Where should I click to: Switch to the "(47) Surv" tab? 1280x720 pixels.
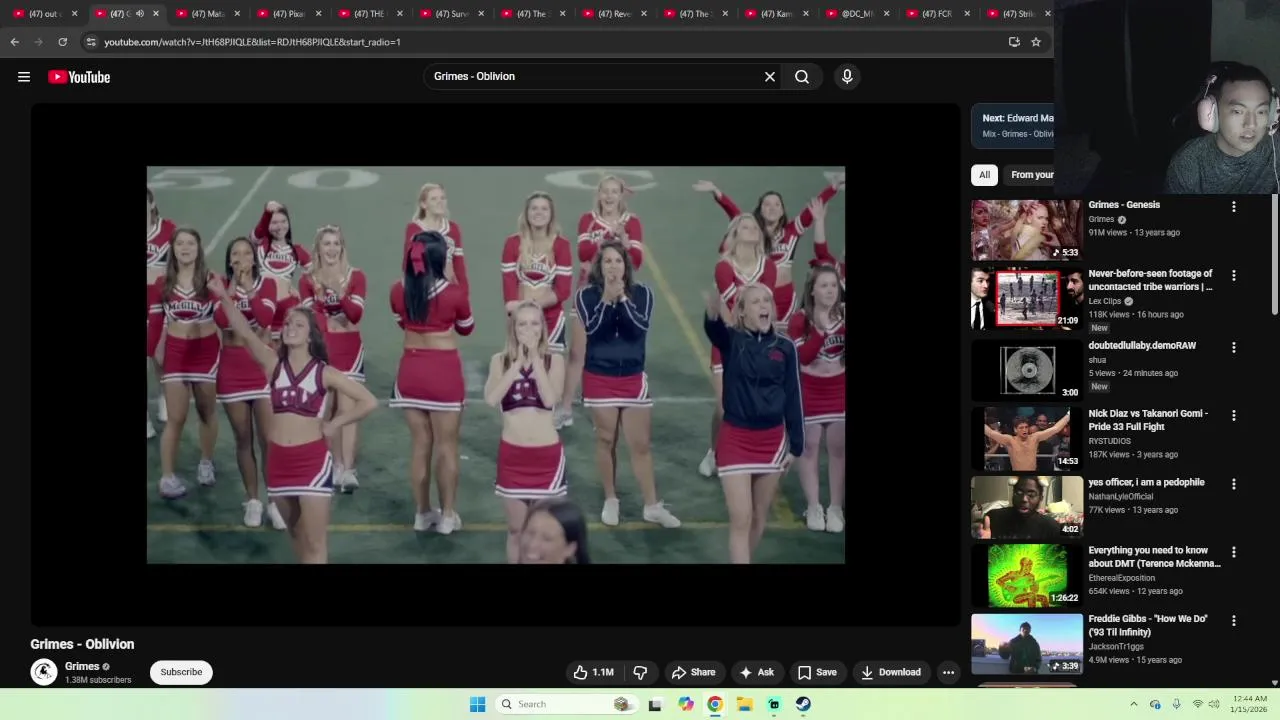coord(452,14)
